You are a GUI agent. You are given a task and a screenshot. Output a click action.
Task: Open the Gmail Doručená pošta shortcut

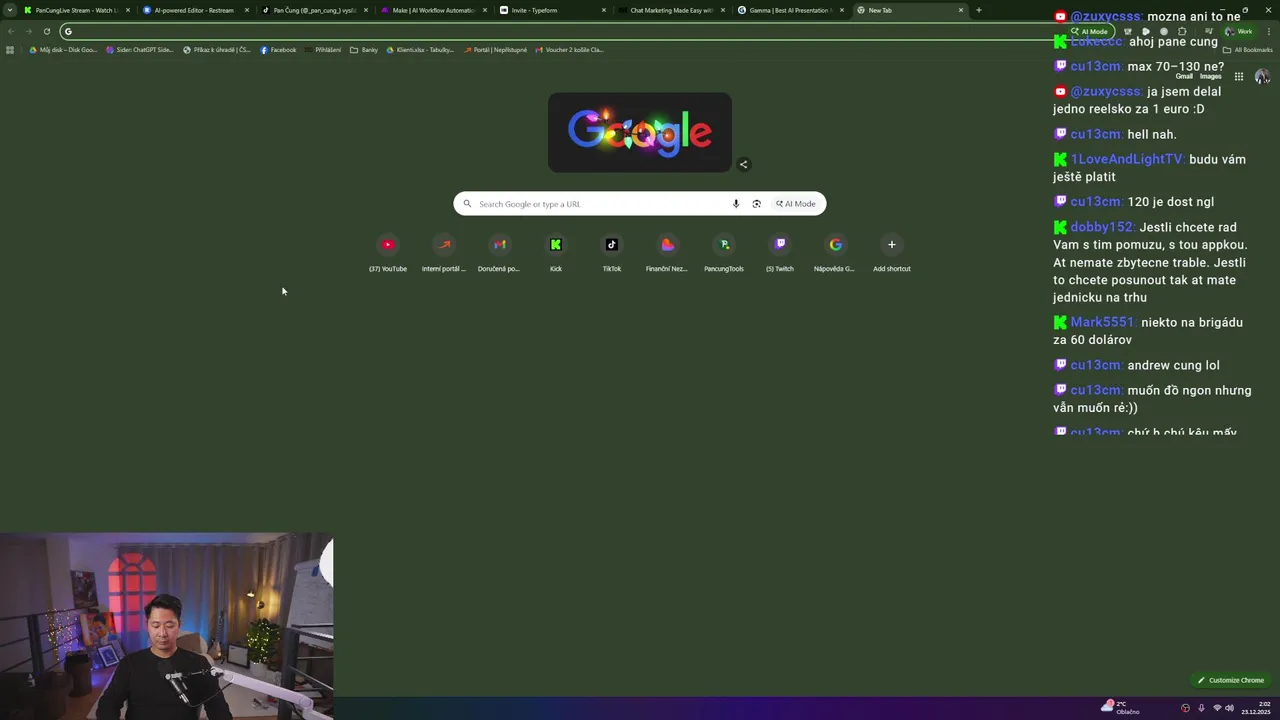tap(499, 253)
